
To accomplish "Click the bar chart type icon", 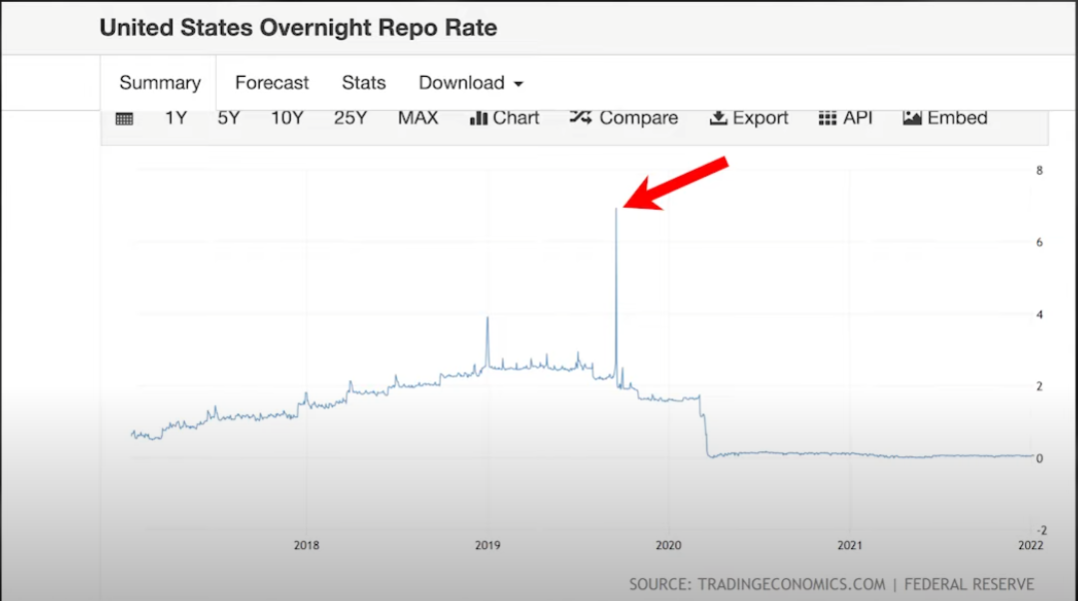I will (x=478, y=118).
